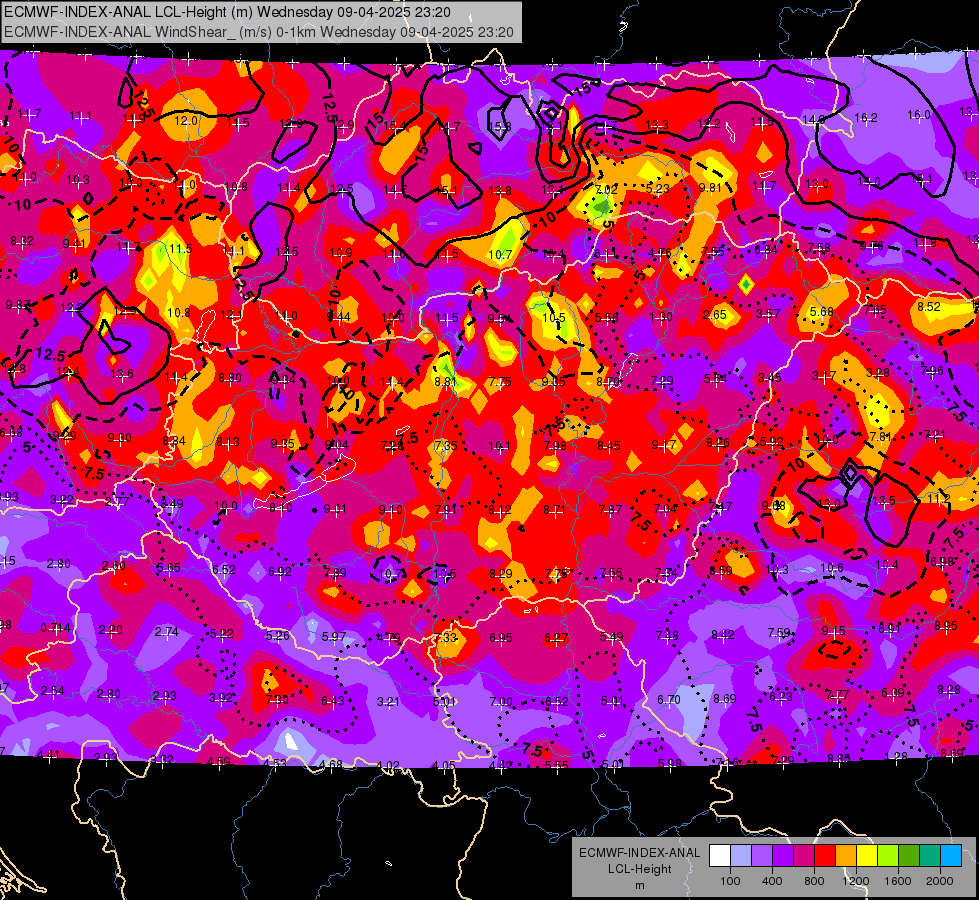The height and width of the screenshot is (900, 979).
Task: Click the 16.0 wind shear value
Action: 918,114
